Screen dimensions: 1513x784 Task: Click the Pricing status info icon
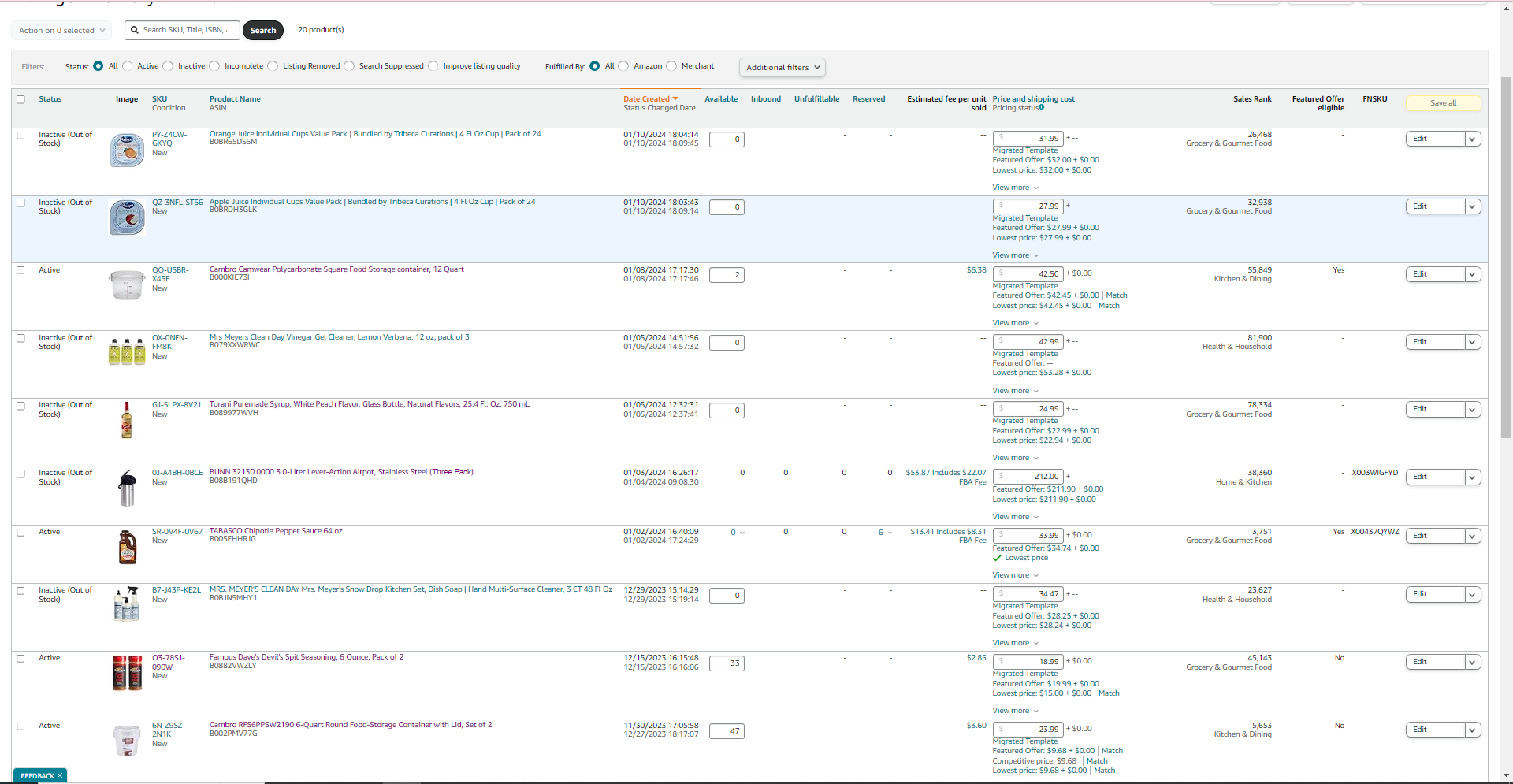click(x=1042, y=107)
